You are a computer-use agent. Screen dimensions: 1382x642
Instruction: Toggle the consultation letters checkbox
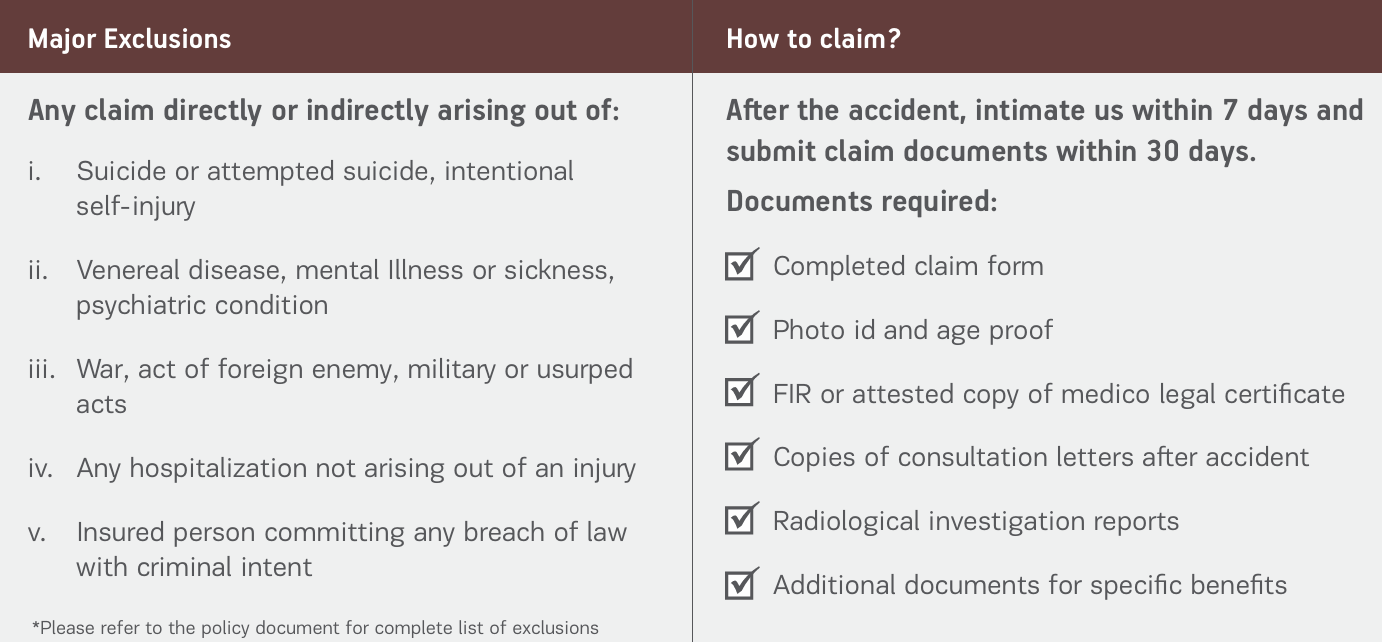tap(740, 457)
